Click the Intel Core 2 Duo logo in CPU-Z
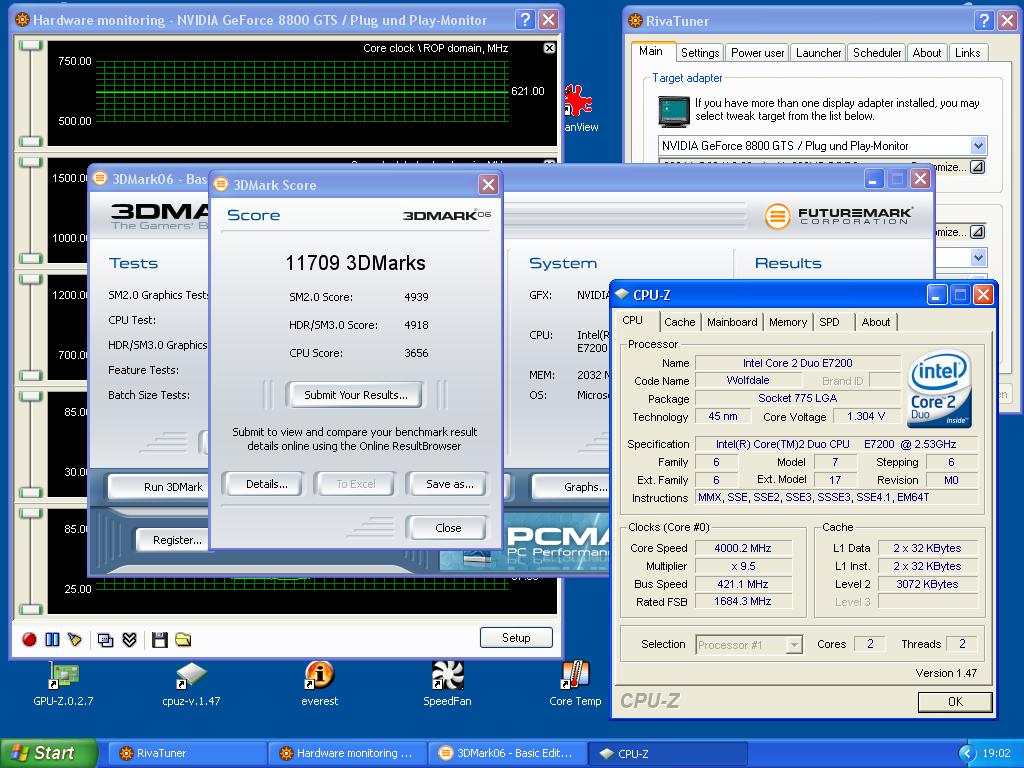Image resolution: width=1024 pixels, height=768 pixels. 938,389
